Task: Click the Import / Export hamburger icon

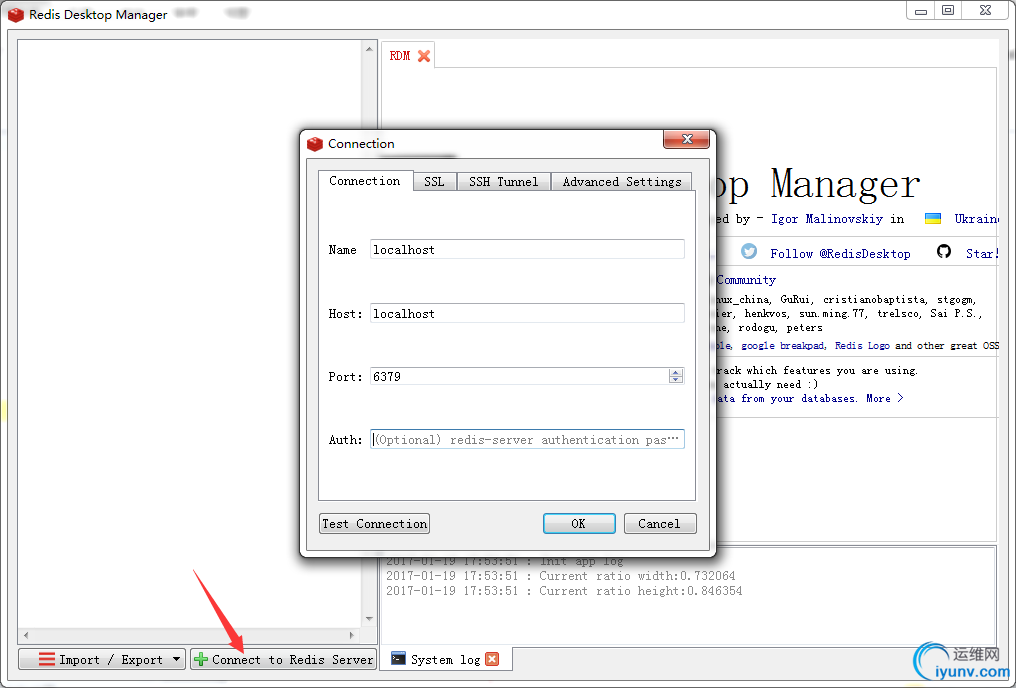Action: (47, 659)
